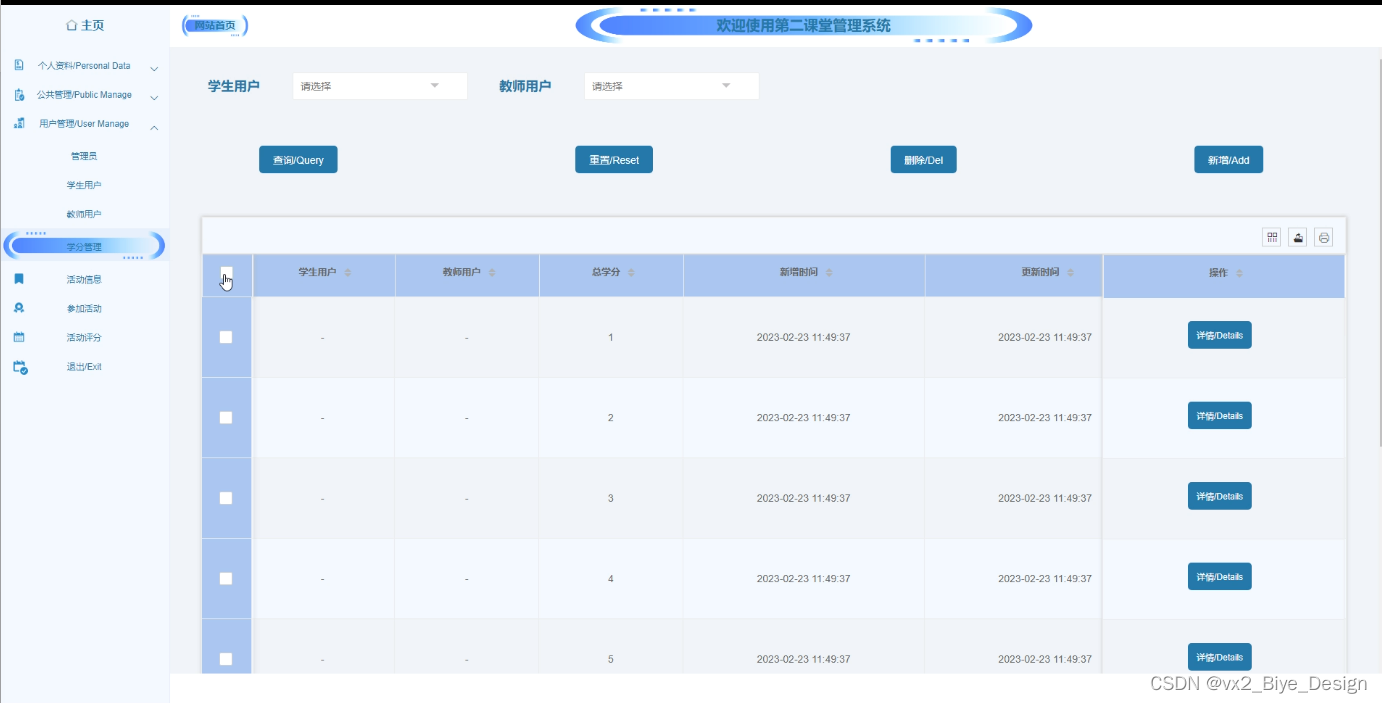The image size is (1382, 703).
Task: Click the 欢迎使用第二课堂管理系统 title banner
Action: tap(803, 26)
